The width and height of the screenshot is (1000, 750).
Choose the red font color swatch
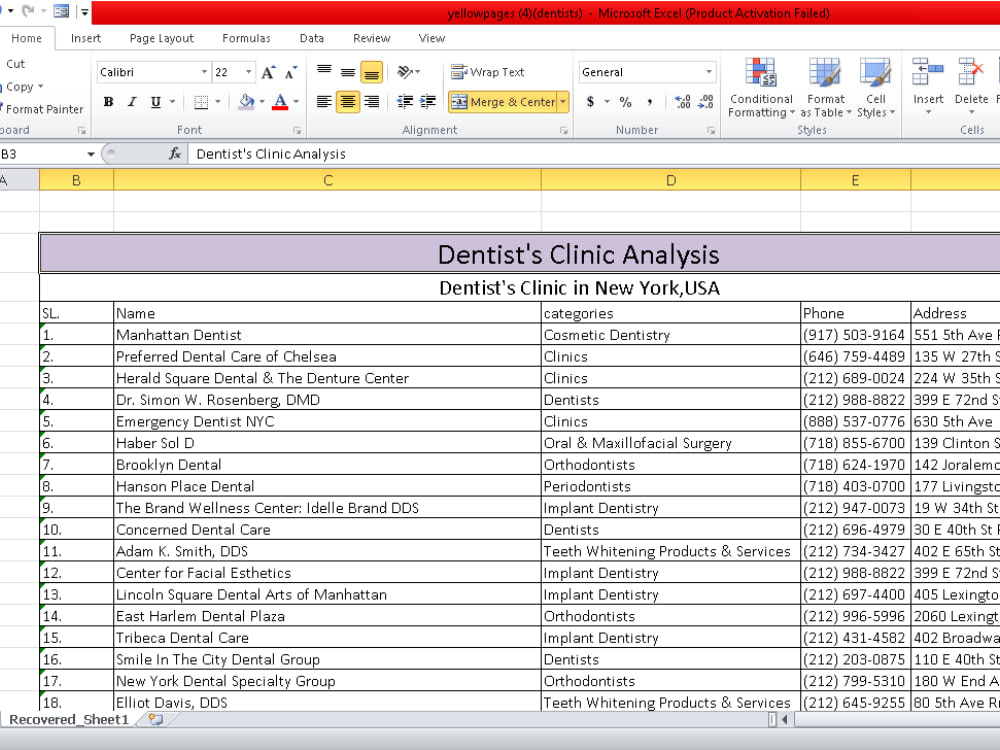coord(280,102)
